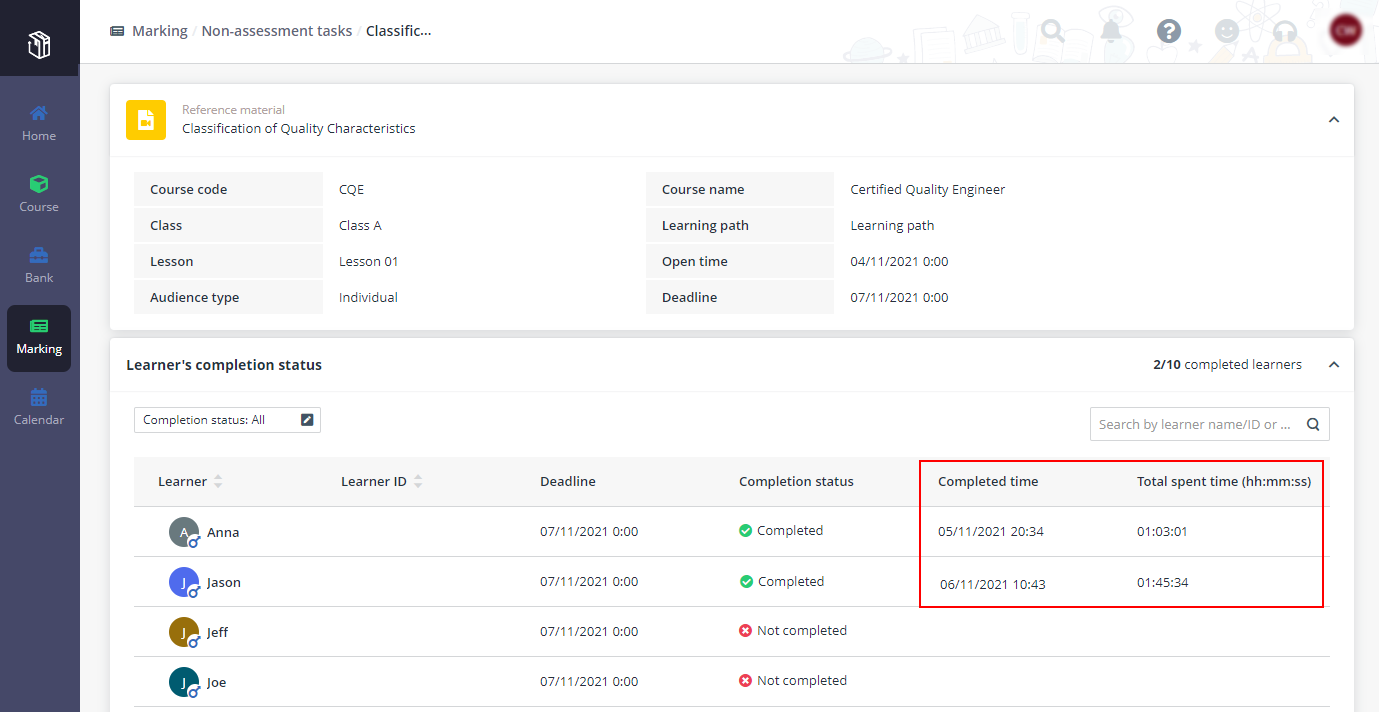Click Jason's avatar

point(184,582)
